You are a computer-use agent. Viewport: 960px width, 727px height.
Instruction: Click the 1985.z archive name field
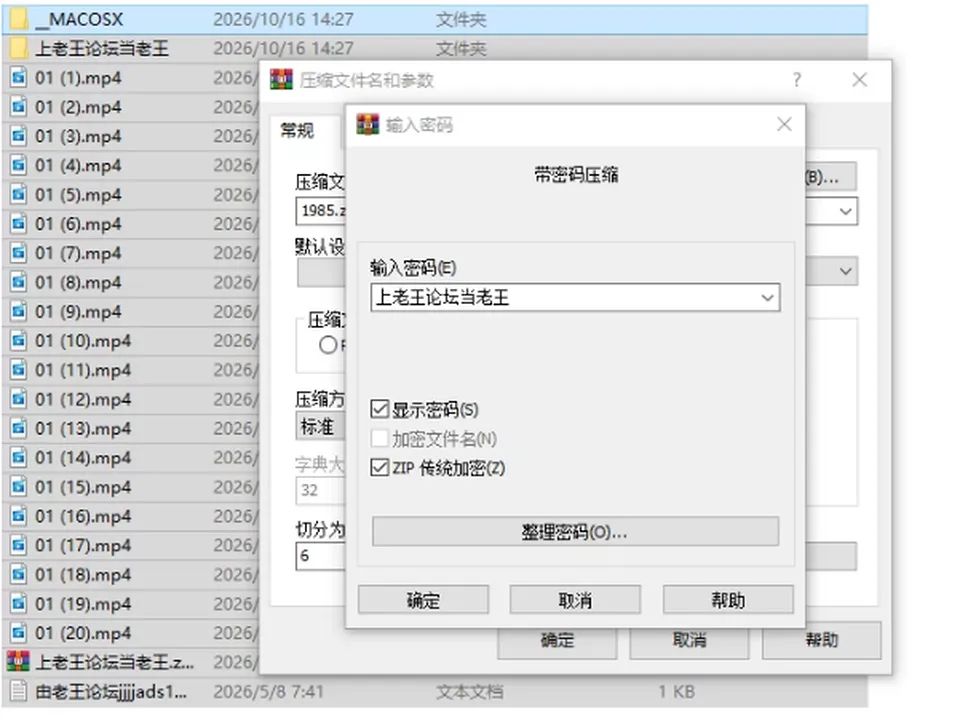point(321,211)
